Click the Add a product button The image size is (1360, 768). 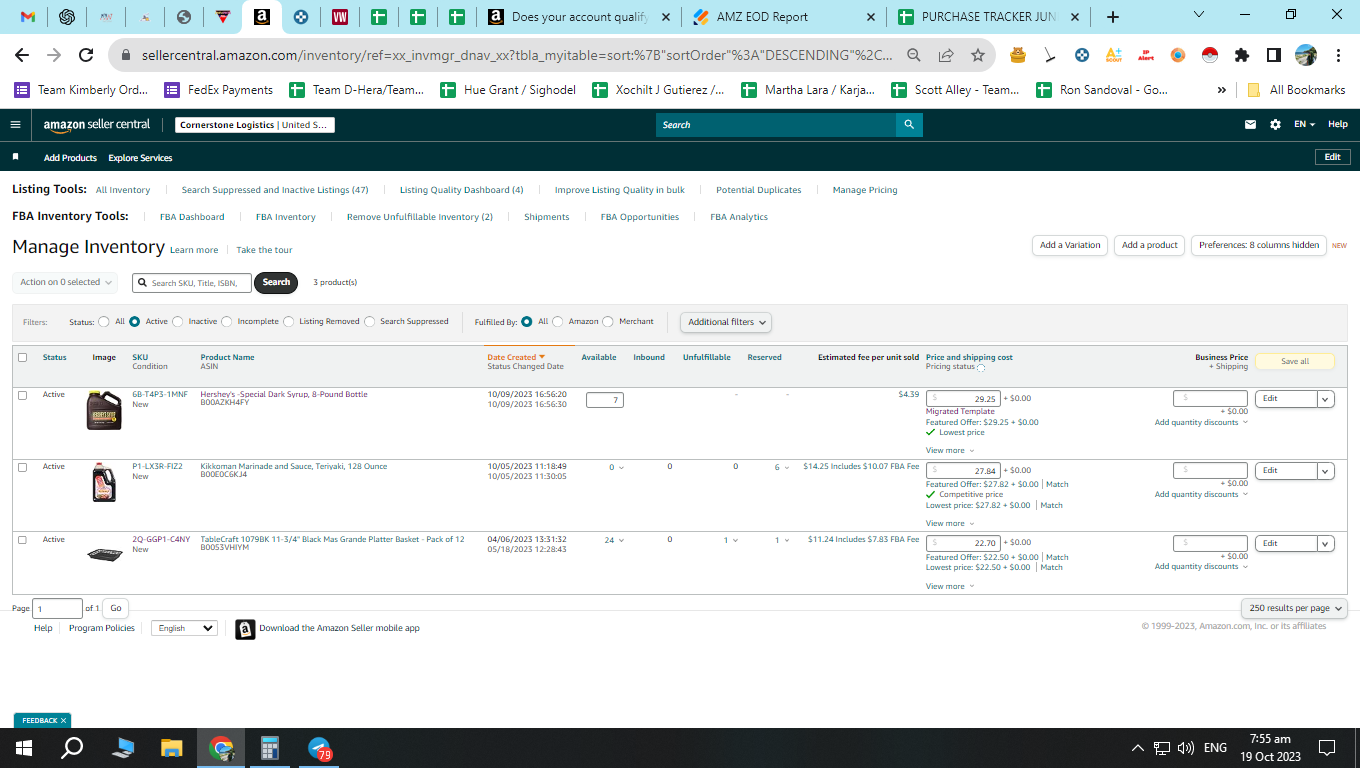[x=1150, y=245]
